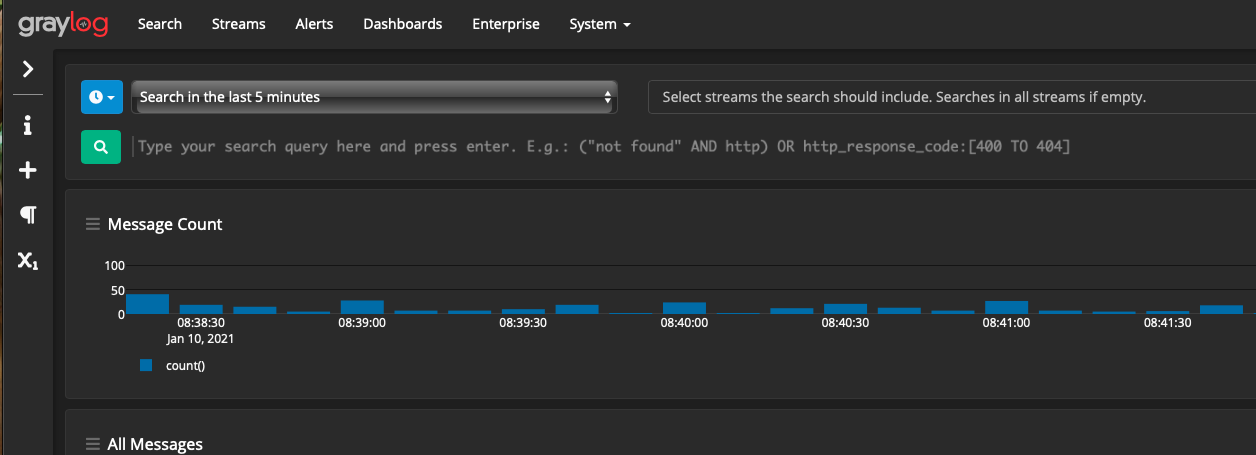Expand the sidebar with the chevron arrow

coord(28,69)
